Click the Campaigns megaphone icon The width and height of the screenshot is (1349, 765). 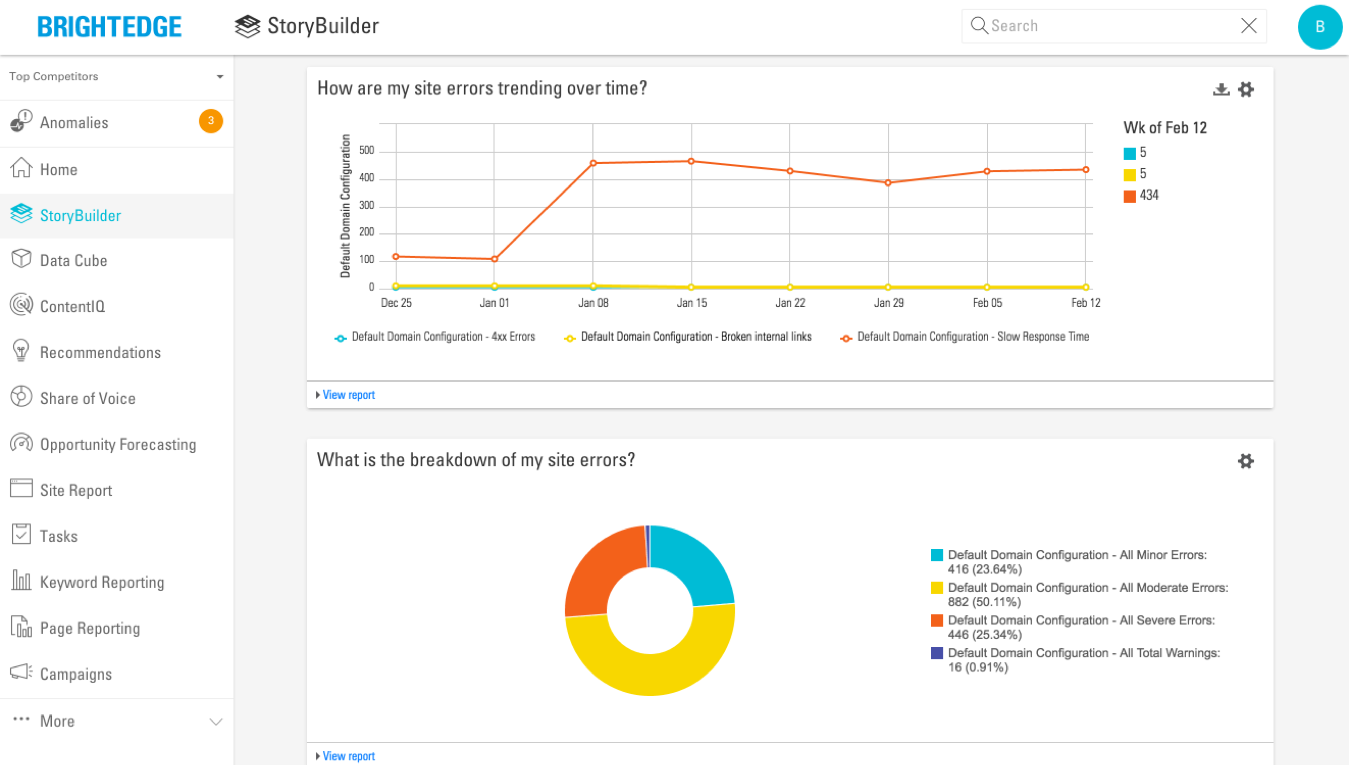[x=21, y=674]
